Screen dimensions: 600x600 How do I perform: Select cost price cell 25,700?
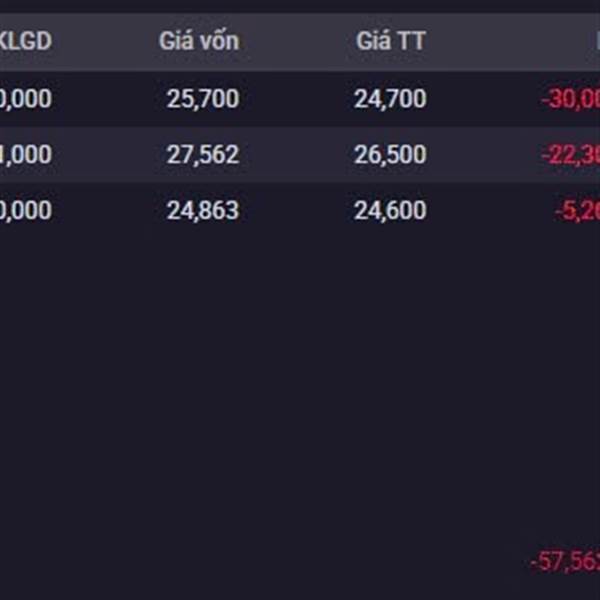[203, 99]
